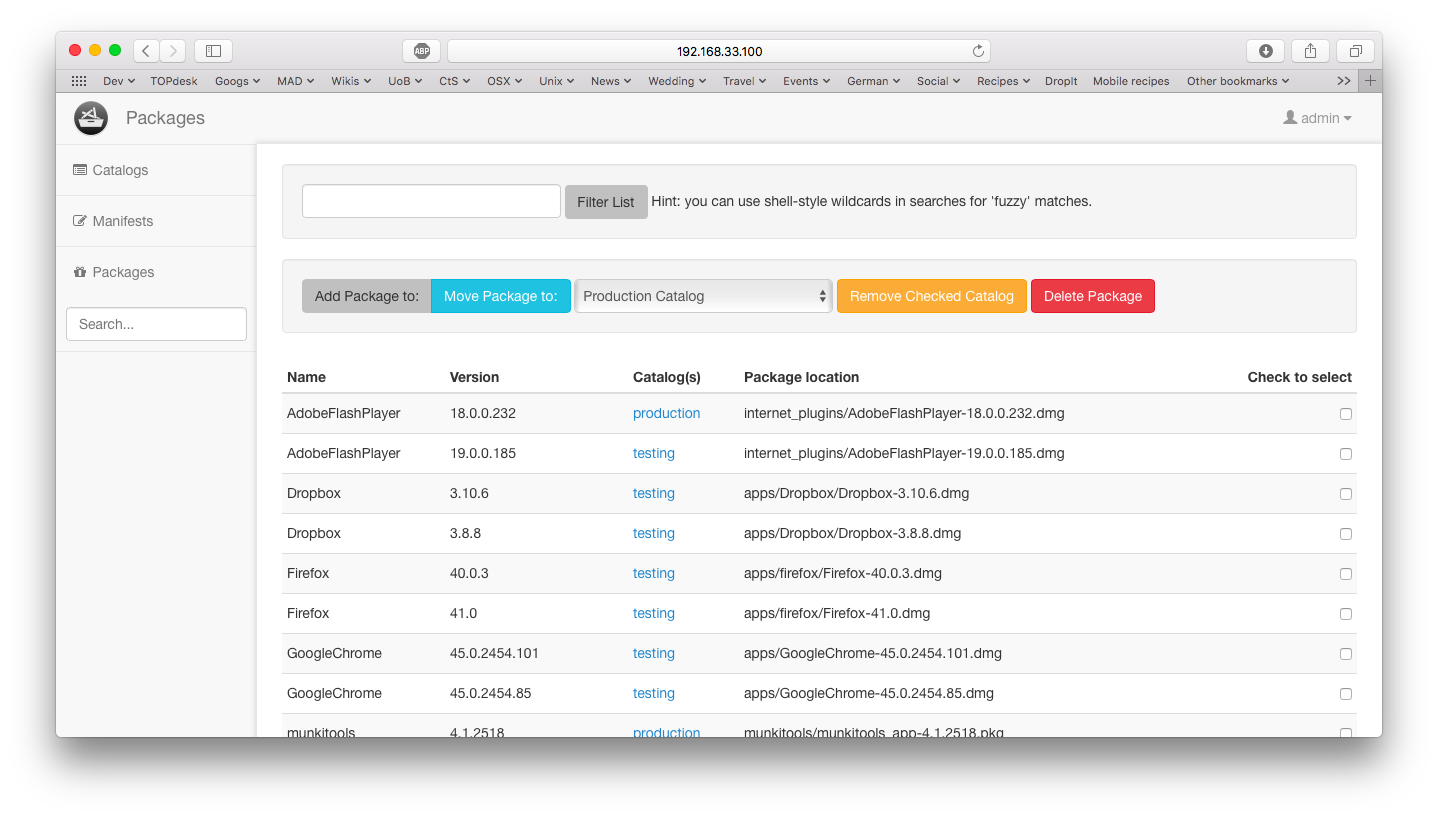Open testing catalog link for Firefox 41.0
Screen dimensions: 1438x817
(654, 613)
